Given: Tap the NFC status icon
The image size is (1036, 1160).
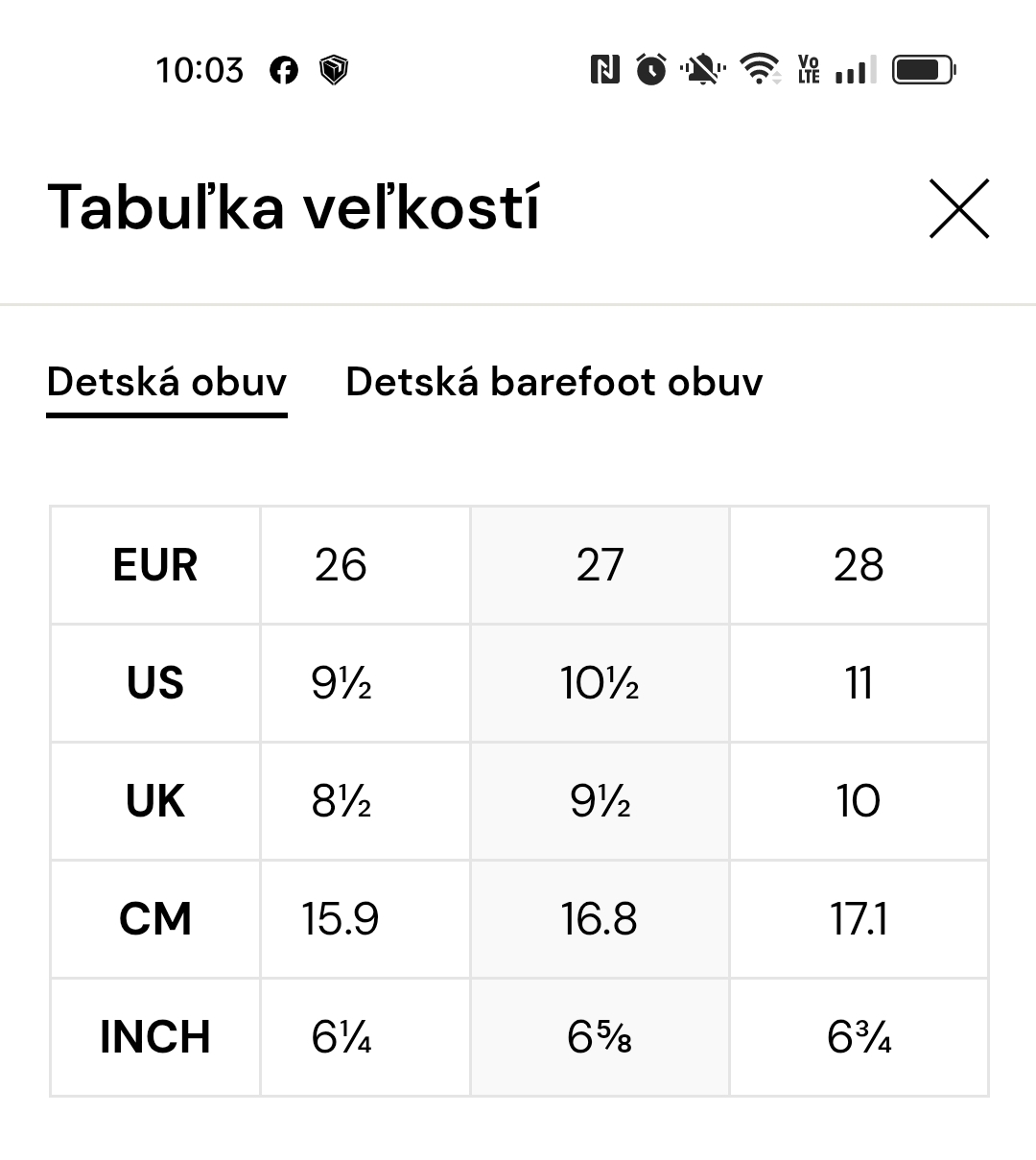Looking at the screenshot, I should (x=604, y=69).
